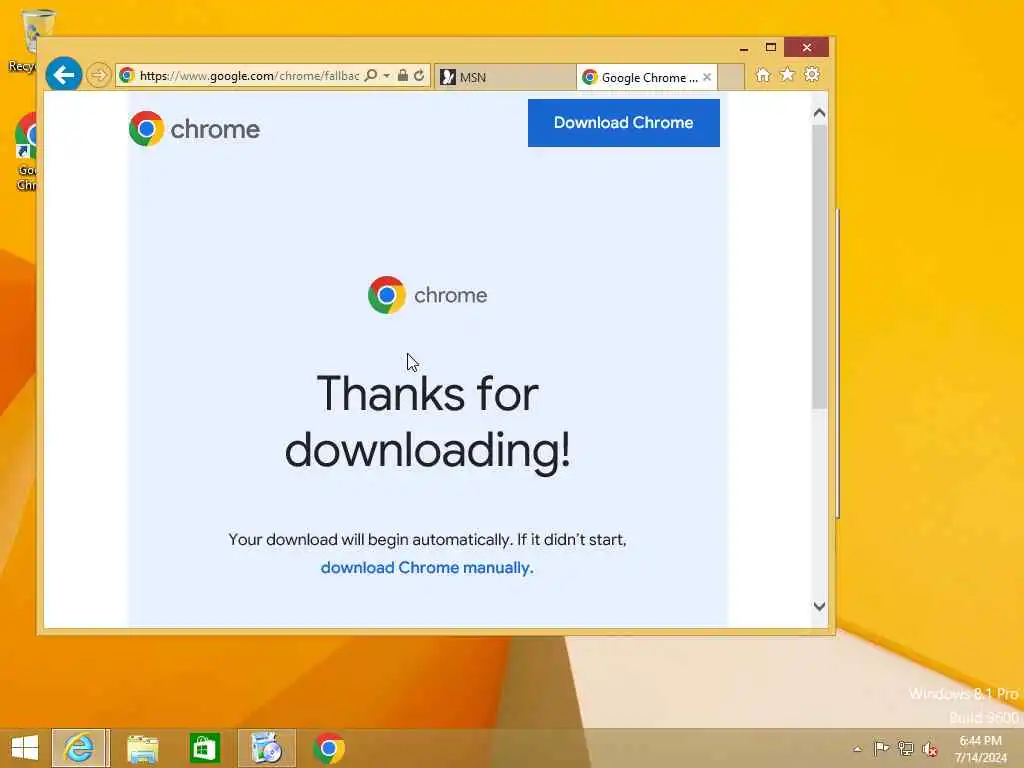Select the Google Chrome tab
This screenshot has width=1024, height=768.
coord(647,77)
